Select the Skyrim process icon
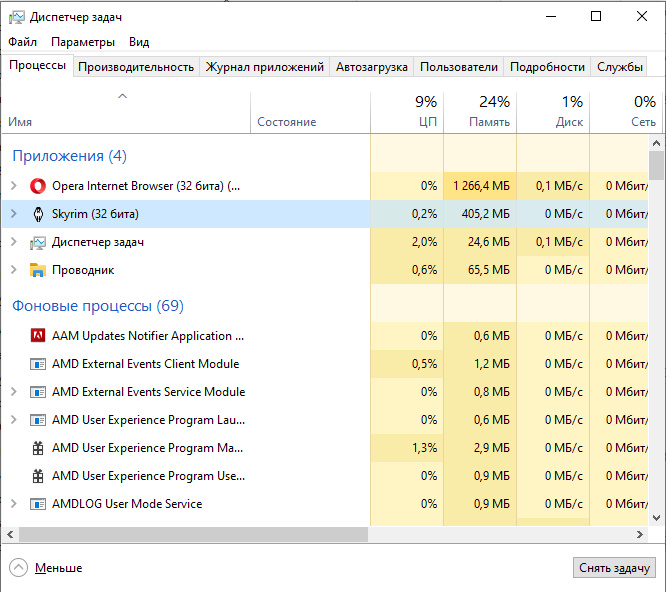This screenshot has width=666, height=592. (38, 214)
